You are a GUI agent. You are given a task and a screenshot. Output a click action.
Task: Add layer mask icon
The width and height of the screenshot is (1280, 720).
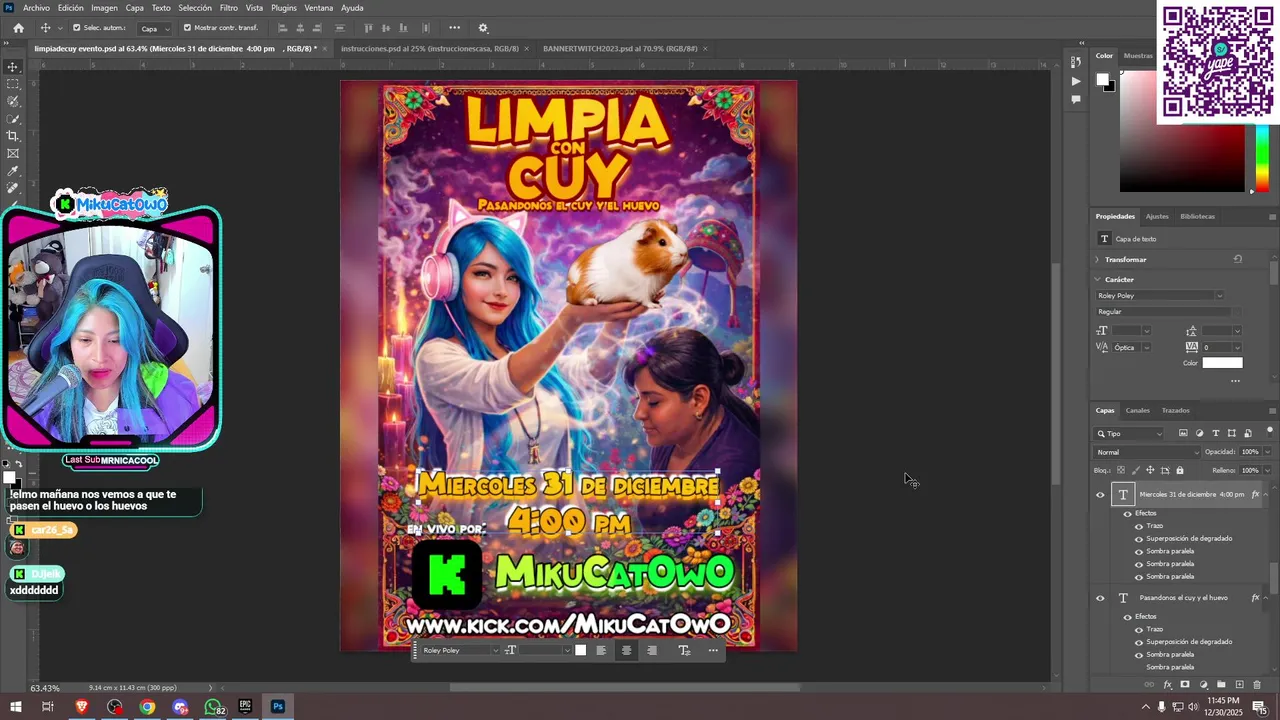[x=1185, y=685]
